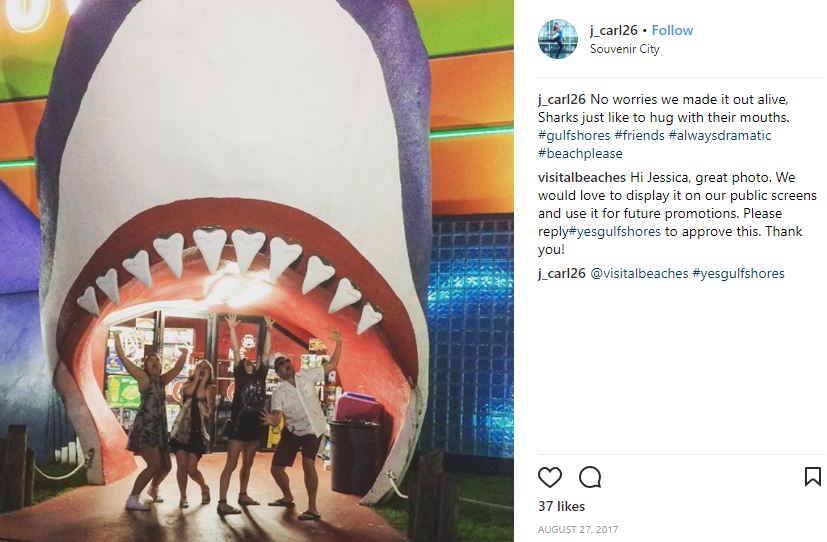Open the @visitalbeaches mention in the reply
The image size is (827, 542).
pyautogui.click(x=639, y=273)
